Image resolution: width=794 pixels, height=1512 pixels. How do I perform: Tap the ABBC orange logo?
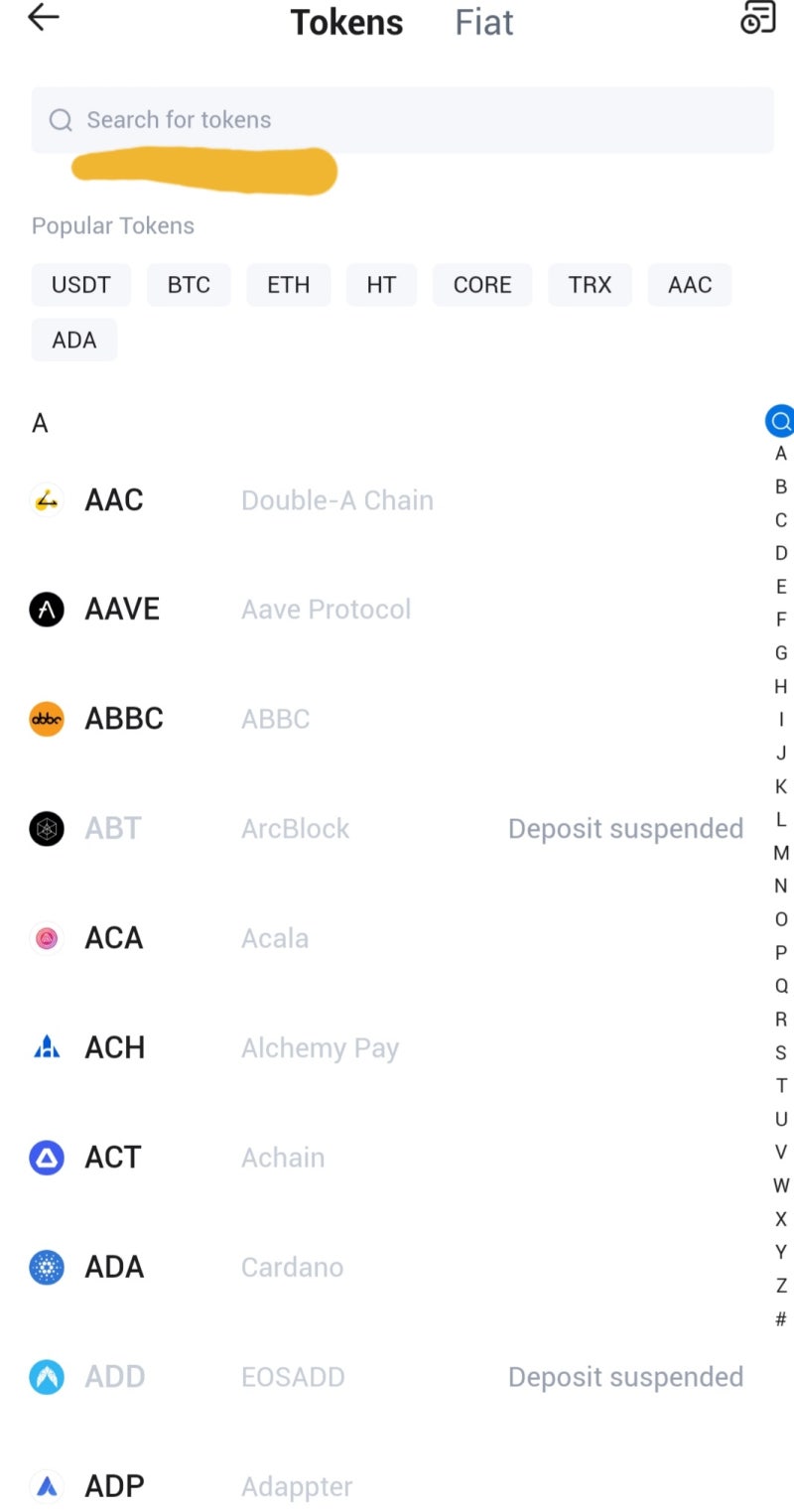click(47, 719)
